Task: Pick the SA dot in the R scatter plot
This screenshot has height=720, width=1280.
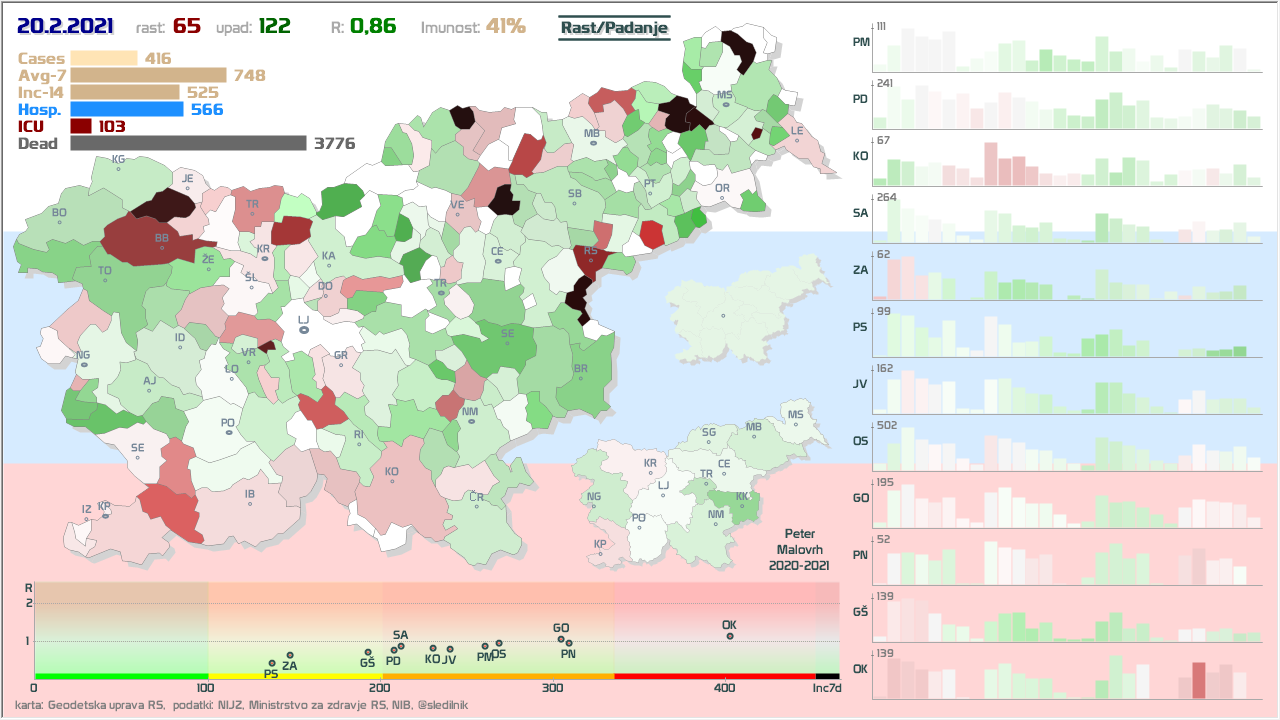Action: pos(400,646)
